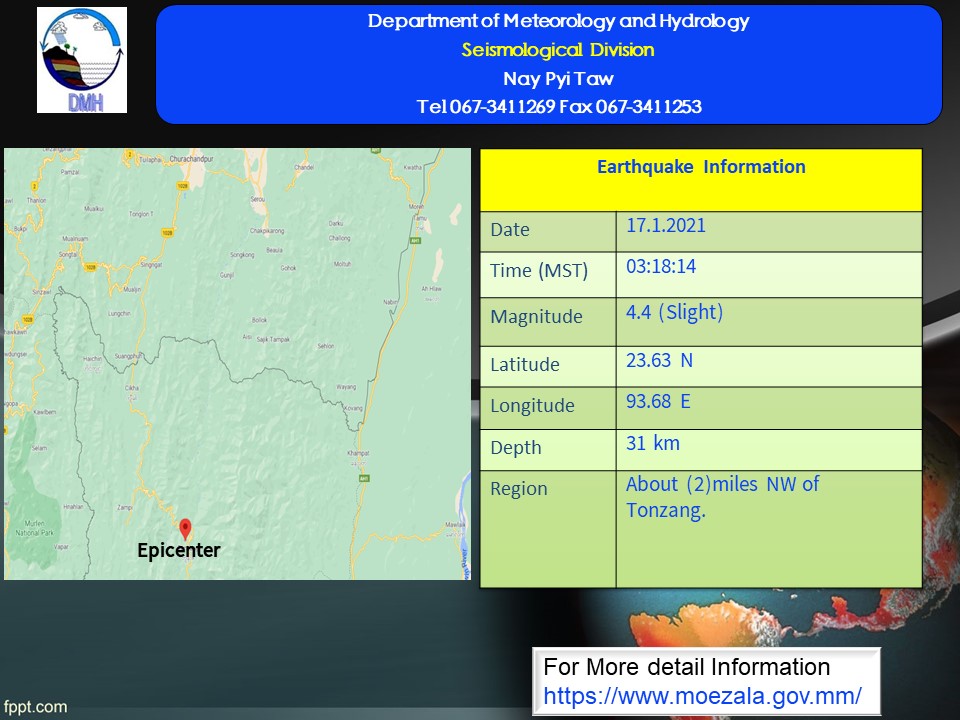Open the moezala.gov.mm website link

702,696
